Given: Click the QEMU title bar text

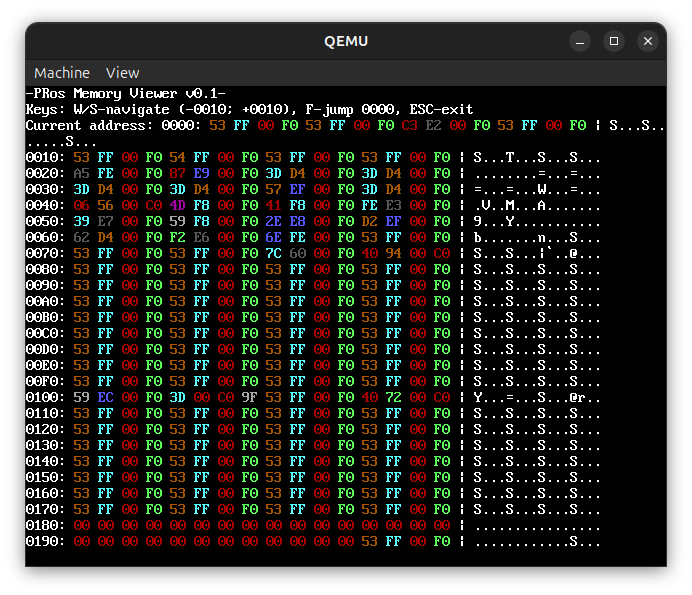Looking at the screenshot, I should point(346,41).
